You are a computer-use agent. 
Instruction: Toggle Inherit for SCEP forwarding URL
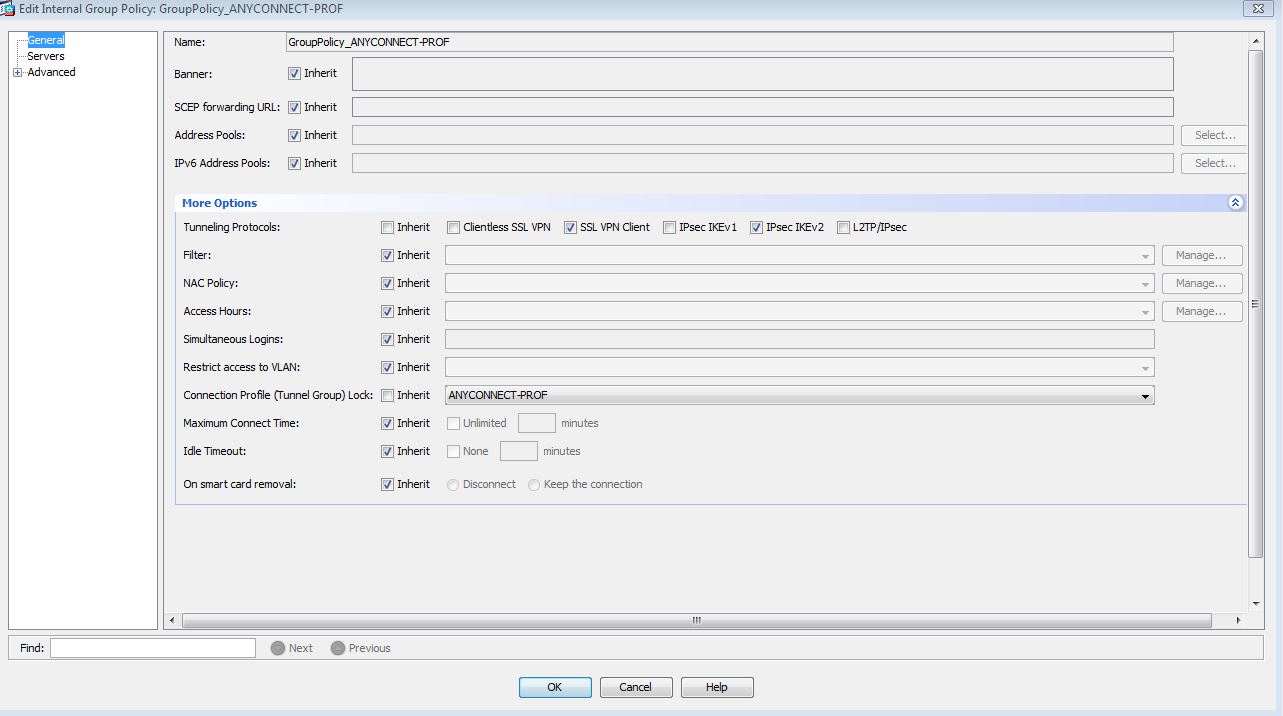[x=294, y=107]
